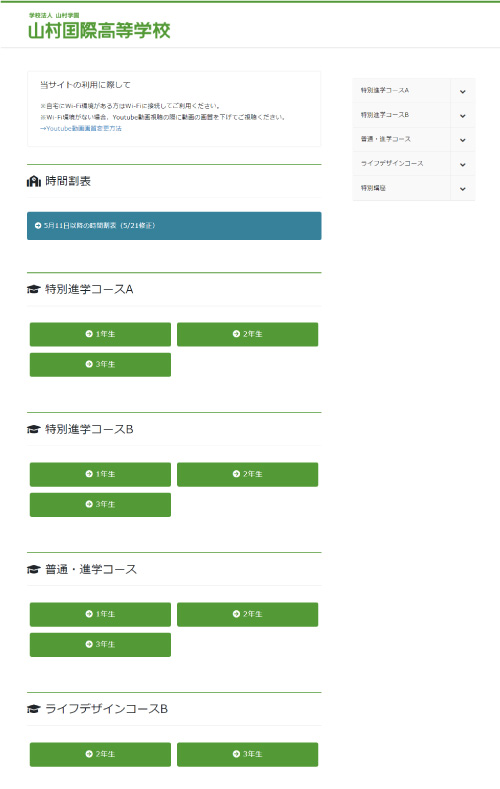Open 1年生 under 特別進学コースA
This screenshot has width=500, height=789.
click(100, 334)
